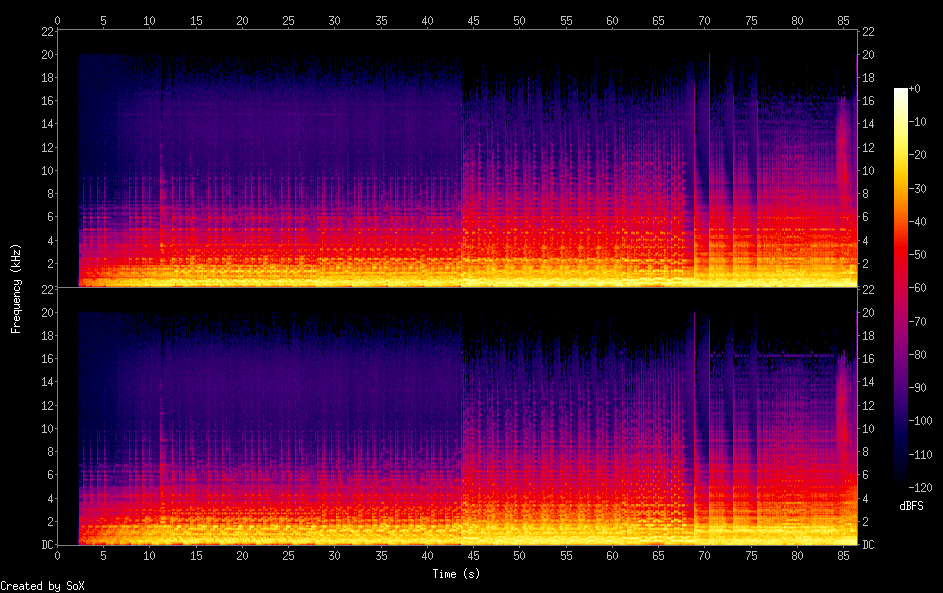This screenshot has height=593, width=943.
Task: Click the left-side "DC" frequency label
Action: (48, 545)
